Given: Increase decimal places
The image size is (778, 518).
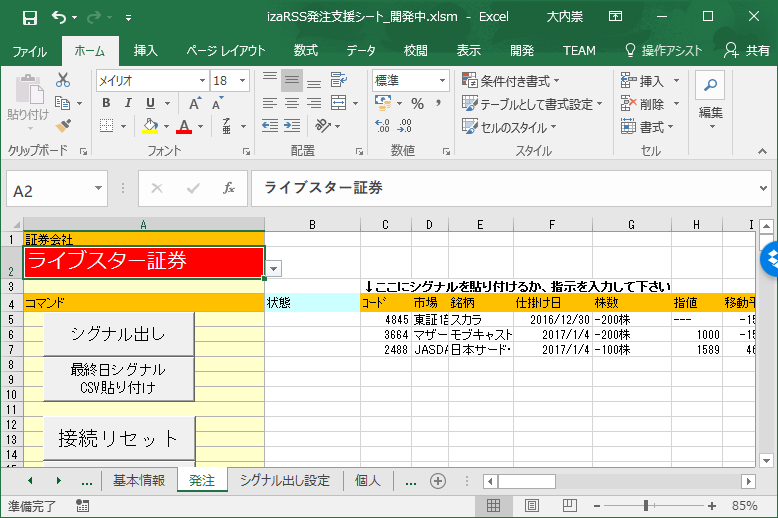Looking at the screenshot, I should pos(382,126).
